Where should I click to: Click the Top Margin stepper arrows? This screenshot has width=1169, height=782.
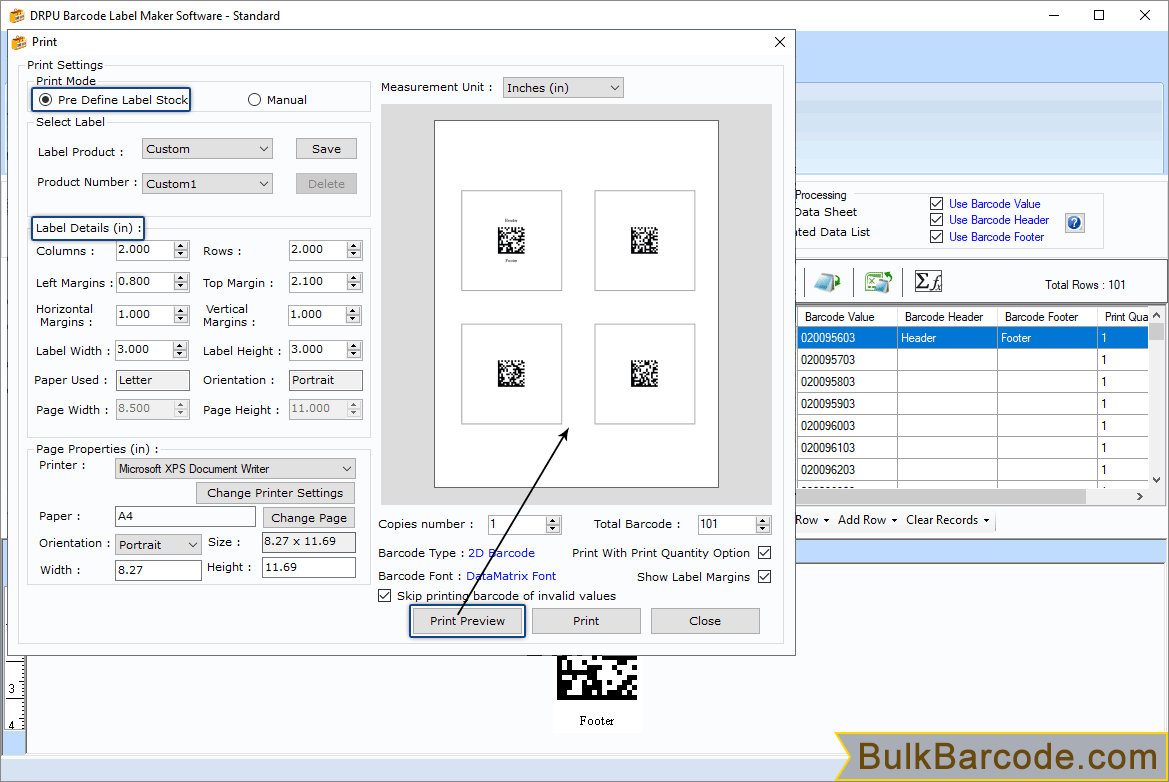[354, 282]
